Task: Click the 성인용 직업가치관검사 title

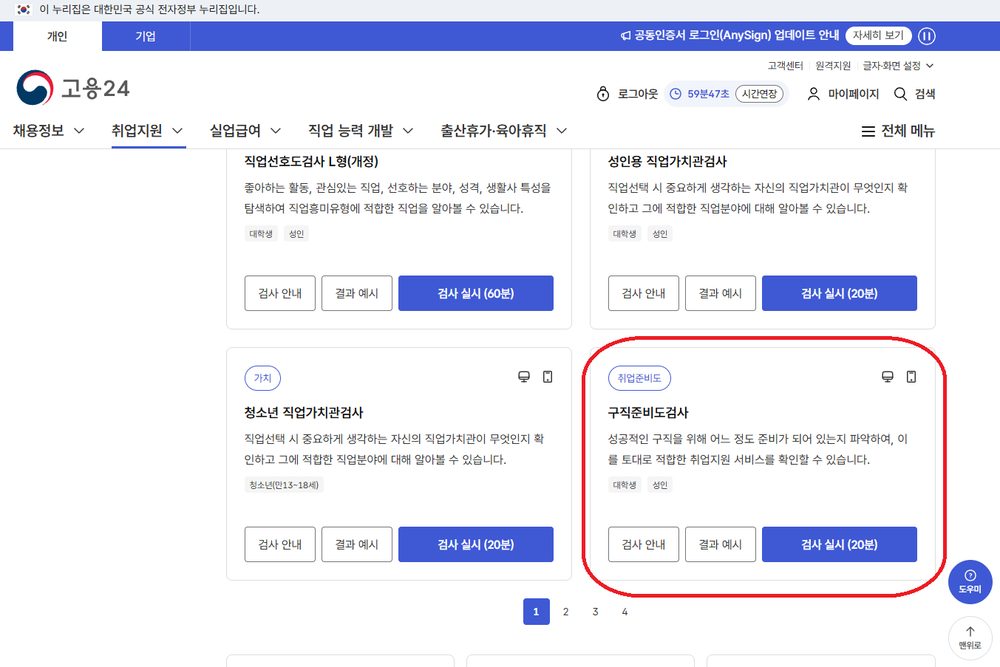Action: [x=667, y=161]
